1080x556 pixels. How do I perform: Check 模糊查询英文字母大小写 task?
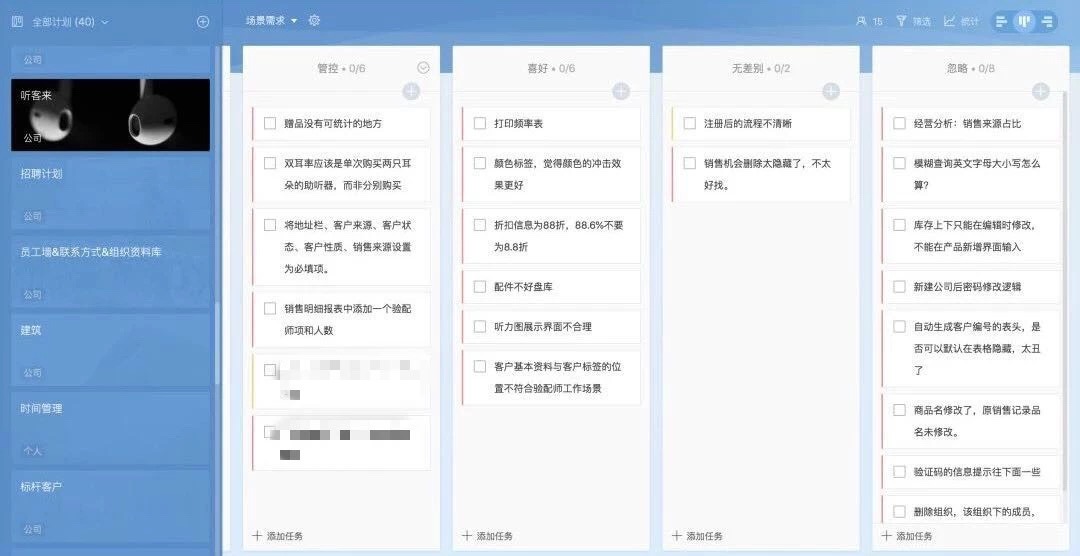(x=900, y=163)
